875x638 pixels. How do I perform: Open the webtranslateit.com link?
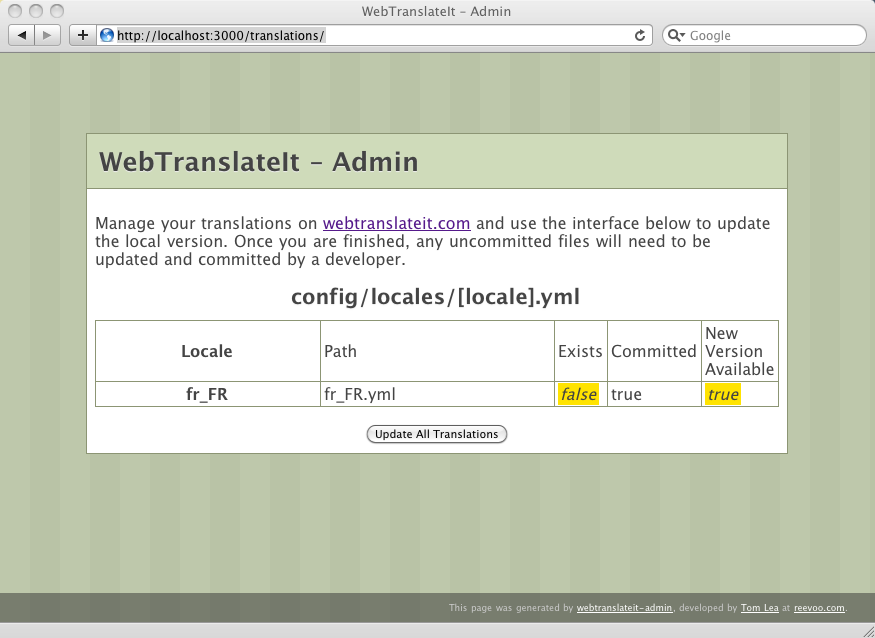pyautogui.click(x=396, y=223)
